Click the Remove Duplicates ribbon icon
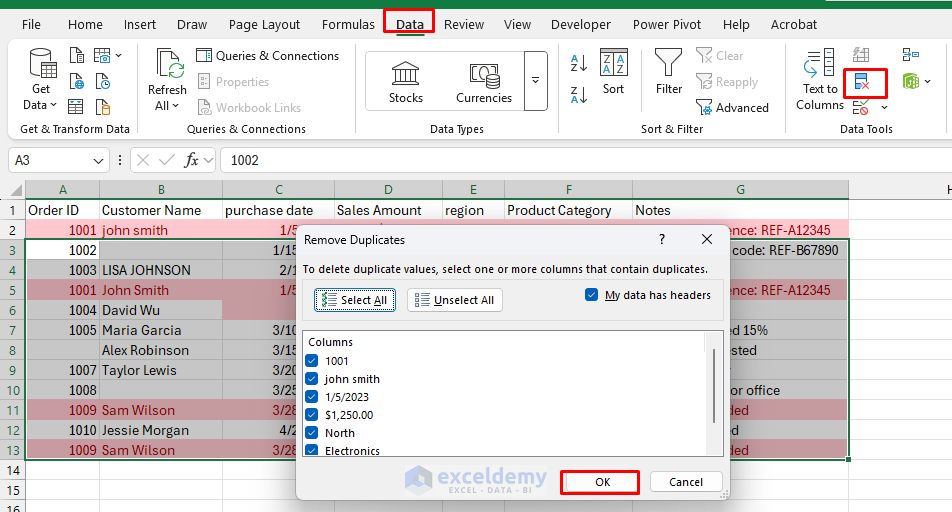Image resolution: width=952 pixels, height=512 pixels. (862, 81)
